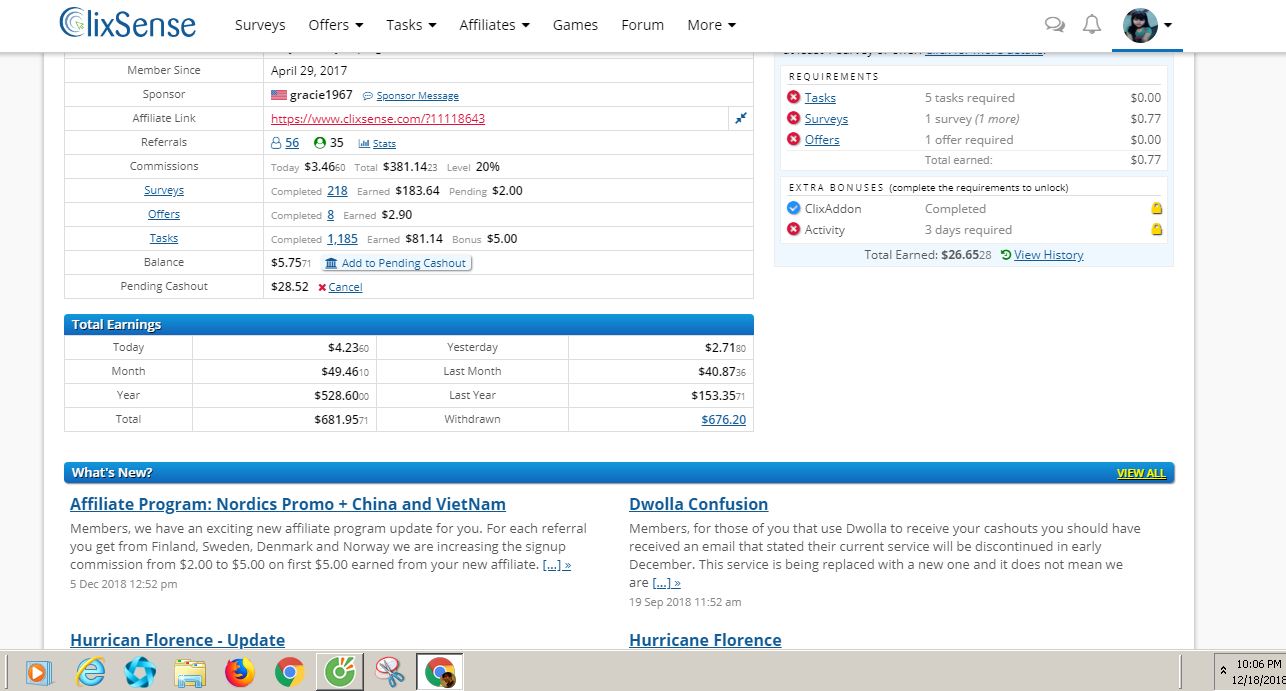This screenshot has height=691, width=1286.
Task: Open Hurricane Florence article
Action: (x=705, y=640)
